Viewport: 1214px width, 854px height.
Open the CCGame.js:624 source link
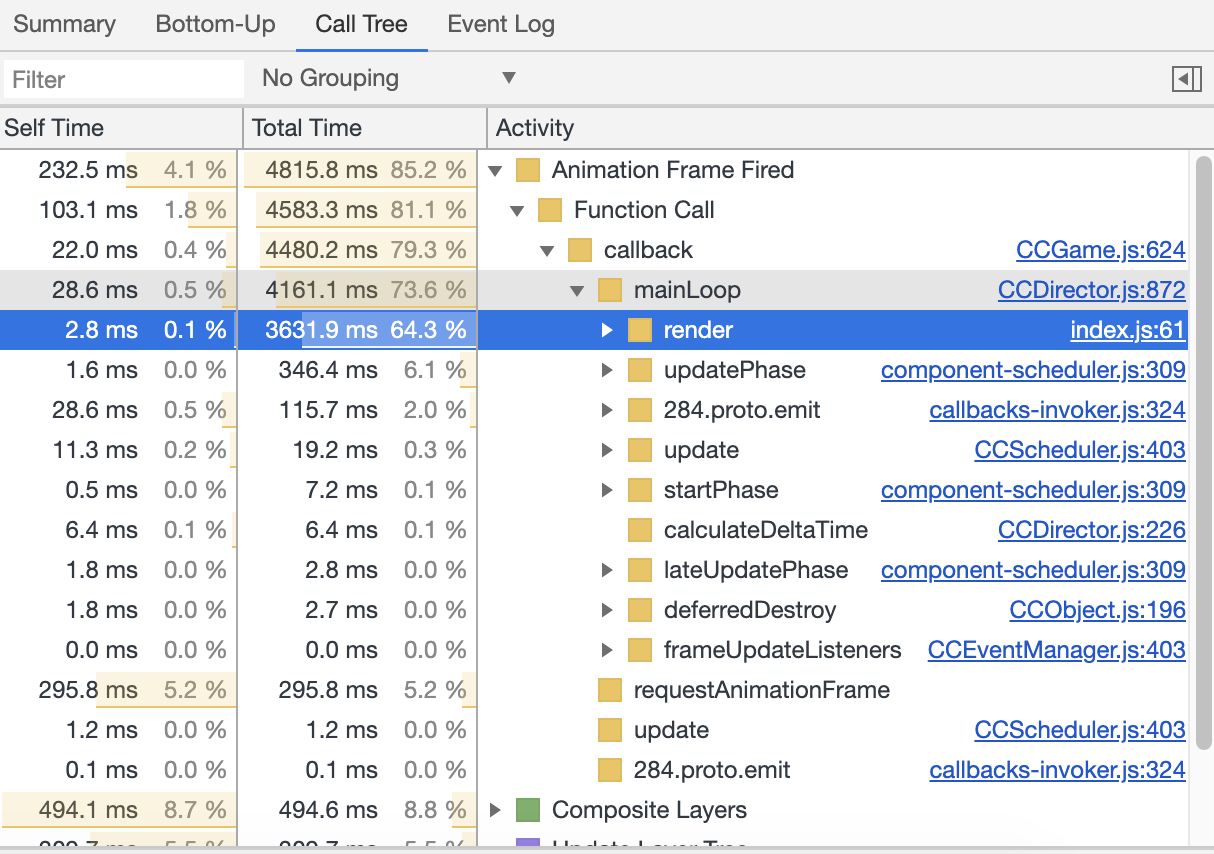(1100, 250)
